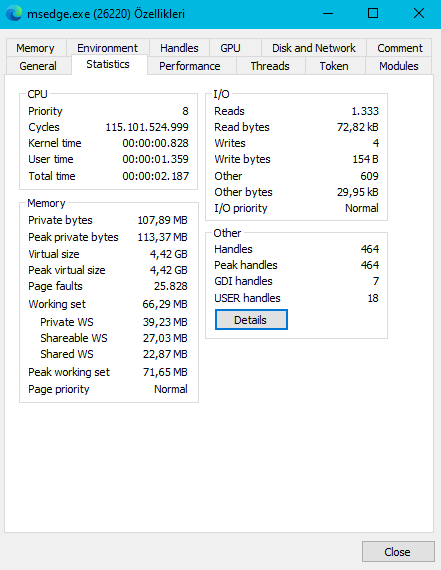Click the Statistics tab
The height and width of the screenshot is (570, 441).
(x=108, y=64)
